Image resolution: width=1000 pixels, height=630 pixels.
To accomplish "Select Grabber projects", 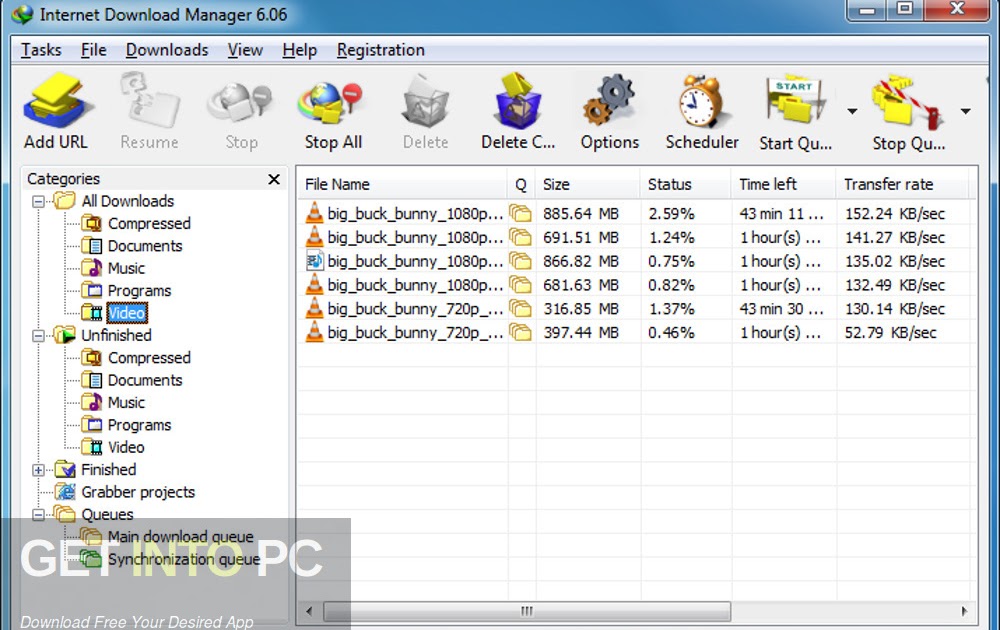I will point(138,492).
